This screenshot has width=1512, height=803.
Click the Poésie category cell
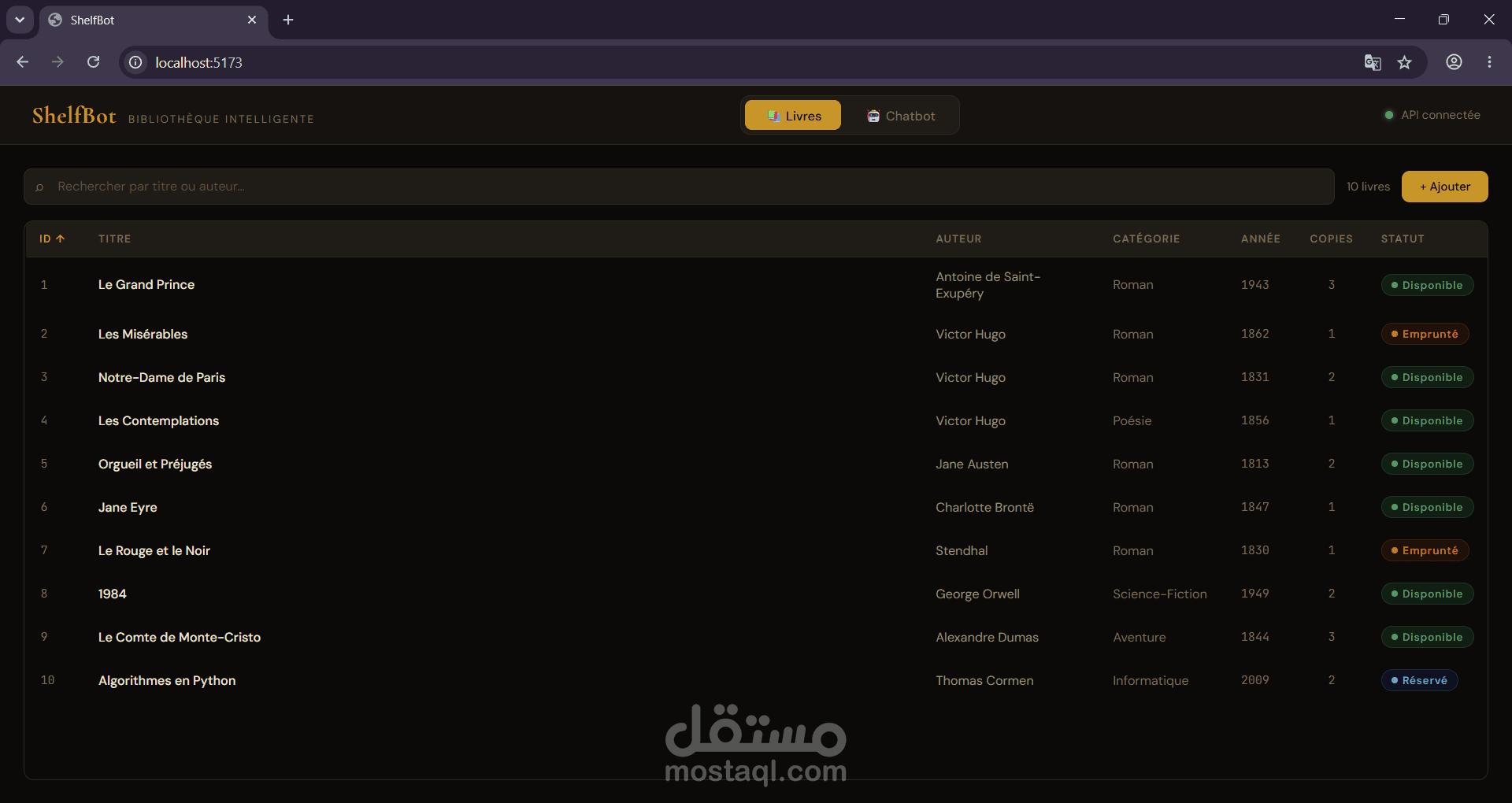point(1132,420)
